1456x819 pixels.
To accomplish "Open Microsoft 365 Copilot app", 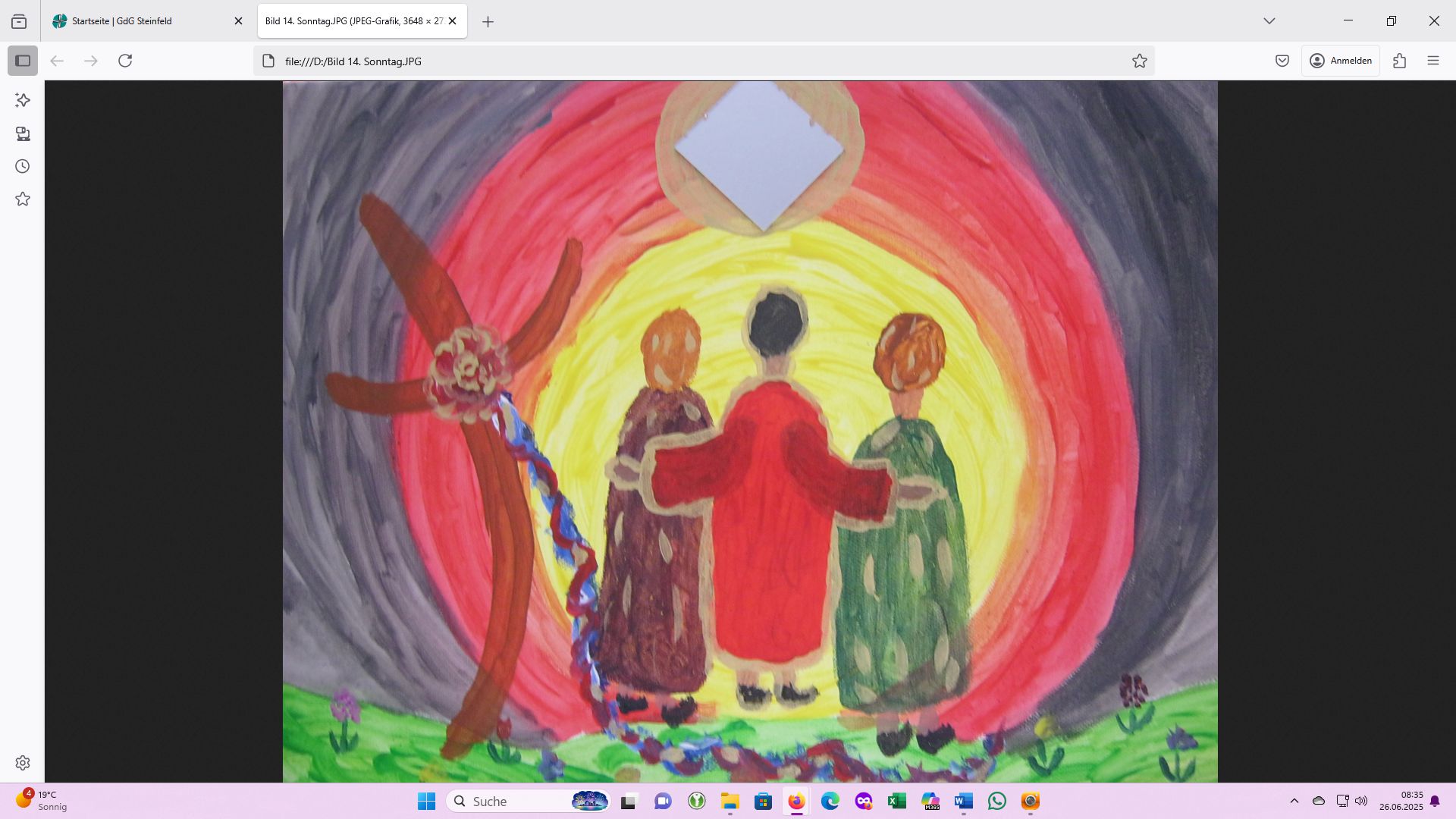I will click(930, 802).
